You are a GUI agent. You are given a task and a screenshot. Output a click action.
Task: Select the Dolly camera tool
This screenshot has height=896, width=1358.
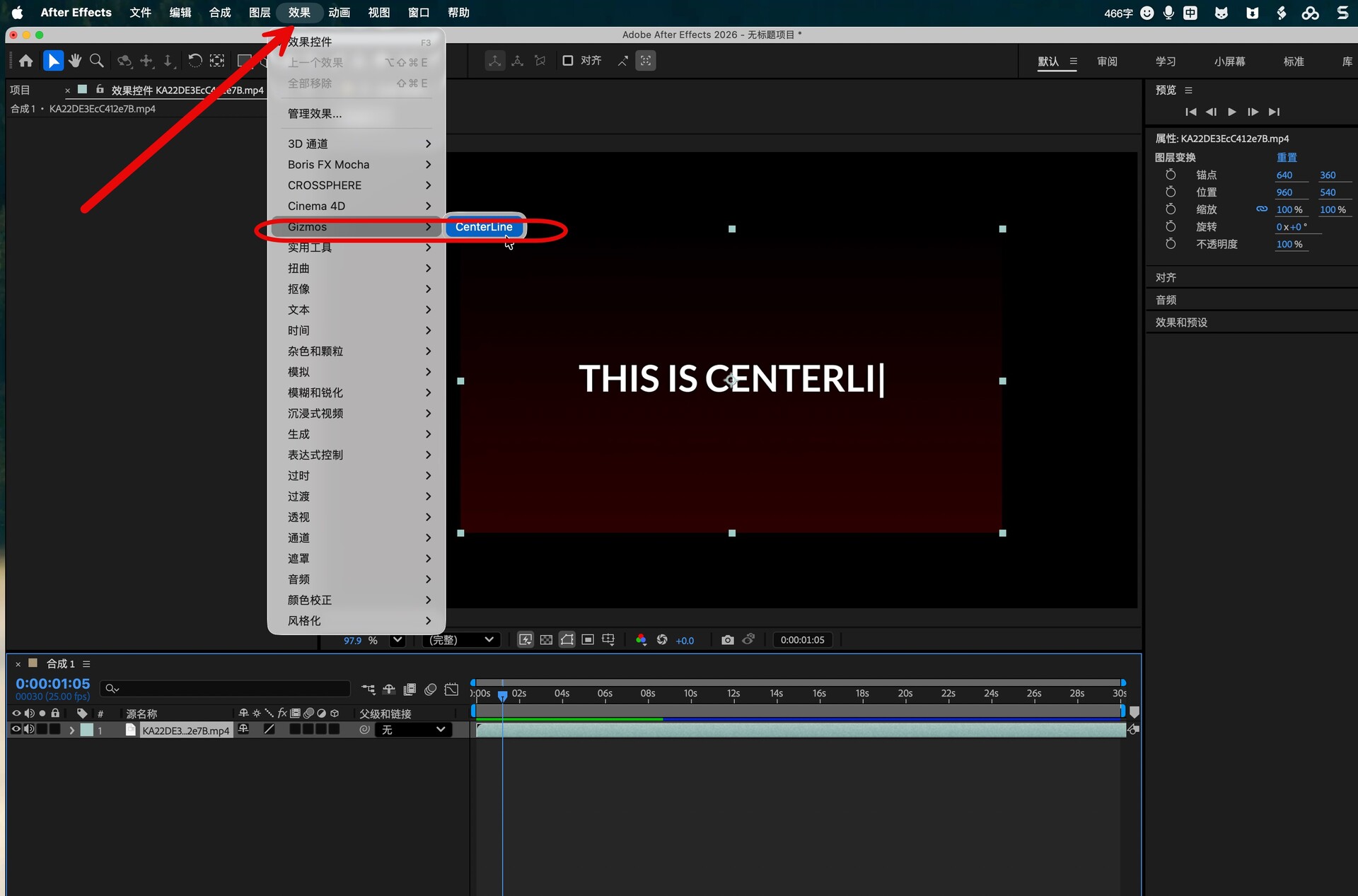[x=168, y=61]
